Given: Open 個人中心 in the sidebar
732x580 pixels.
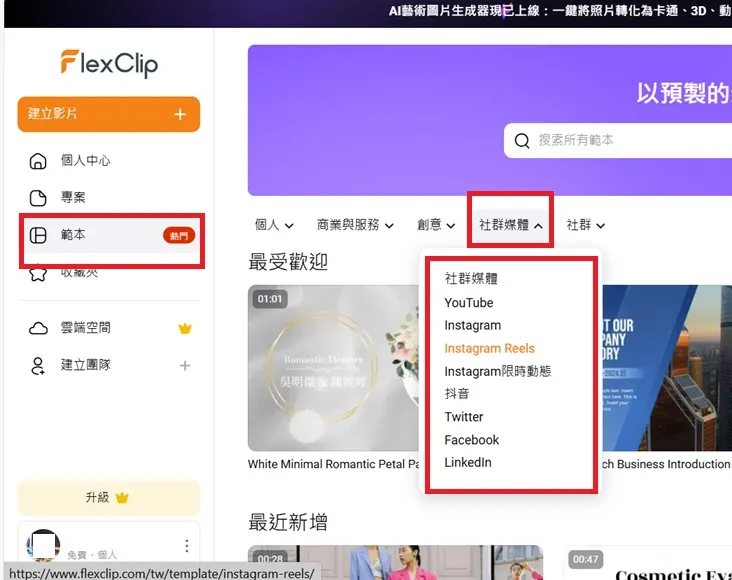Looking at the screenshot, I should click(x=109, y=161).
